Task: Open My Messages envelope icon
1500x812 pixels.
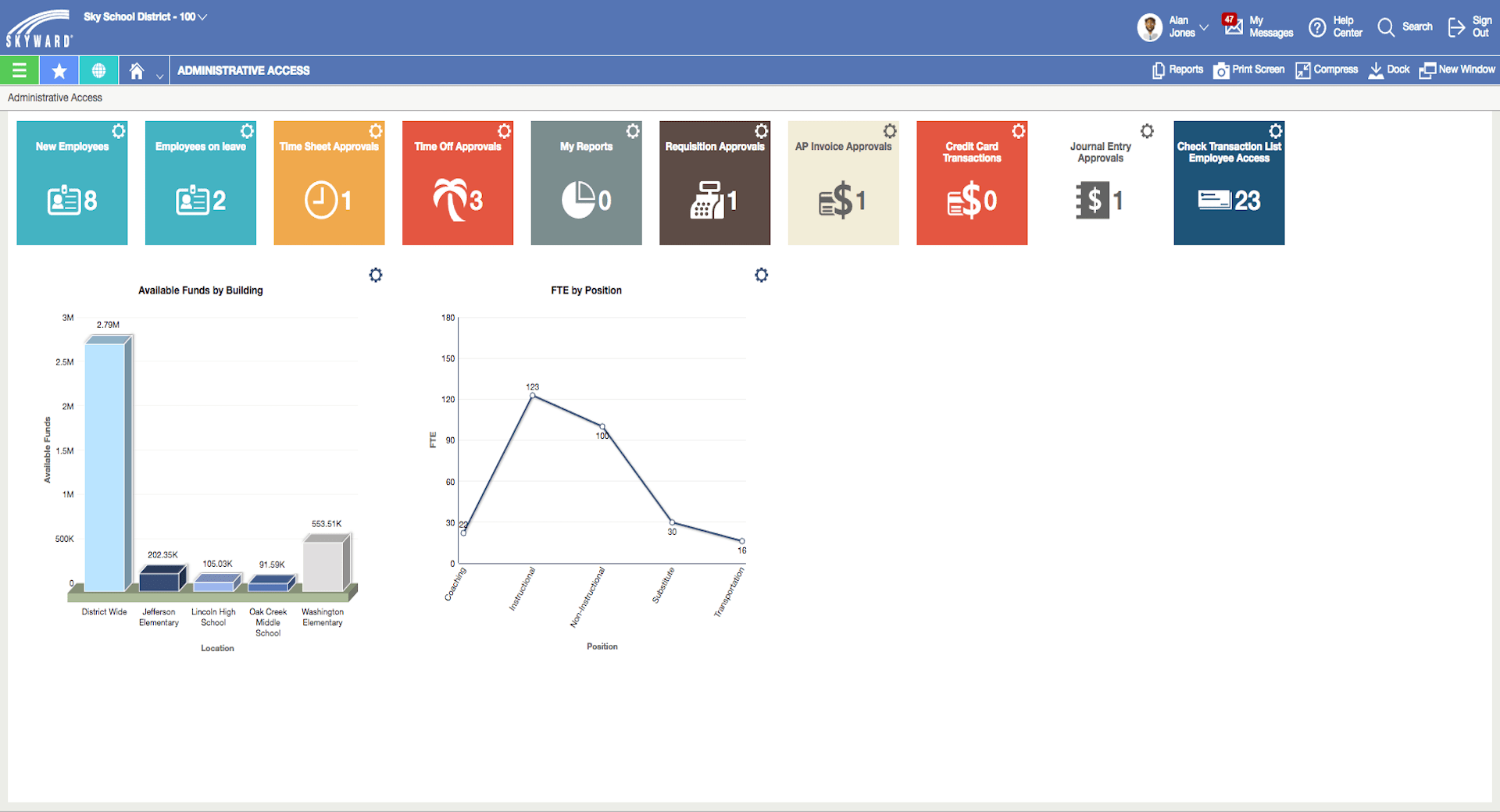Action: 1234,28
